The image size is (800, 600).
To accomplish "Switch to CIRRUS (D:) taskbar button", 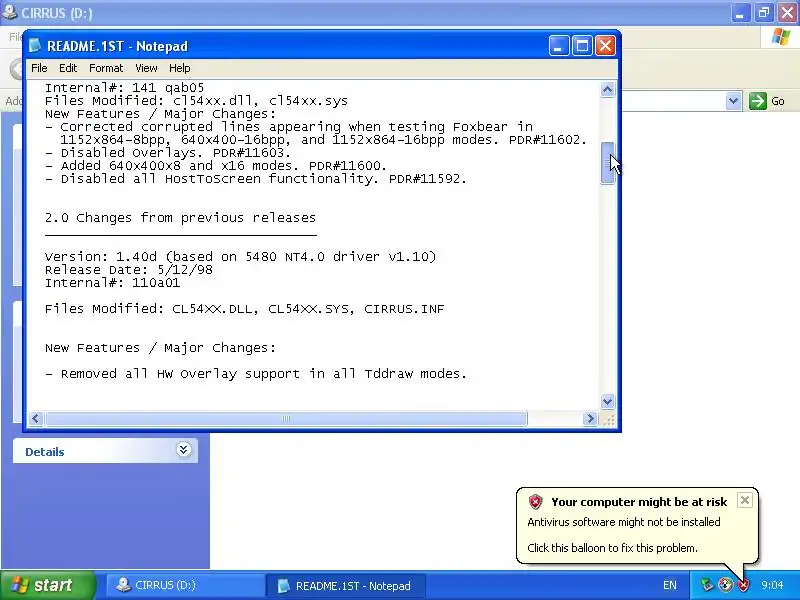I will 184,585.
